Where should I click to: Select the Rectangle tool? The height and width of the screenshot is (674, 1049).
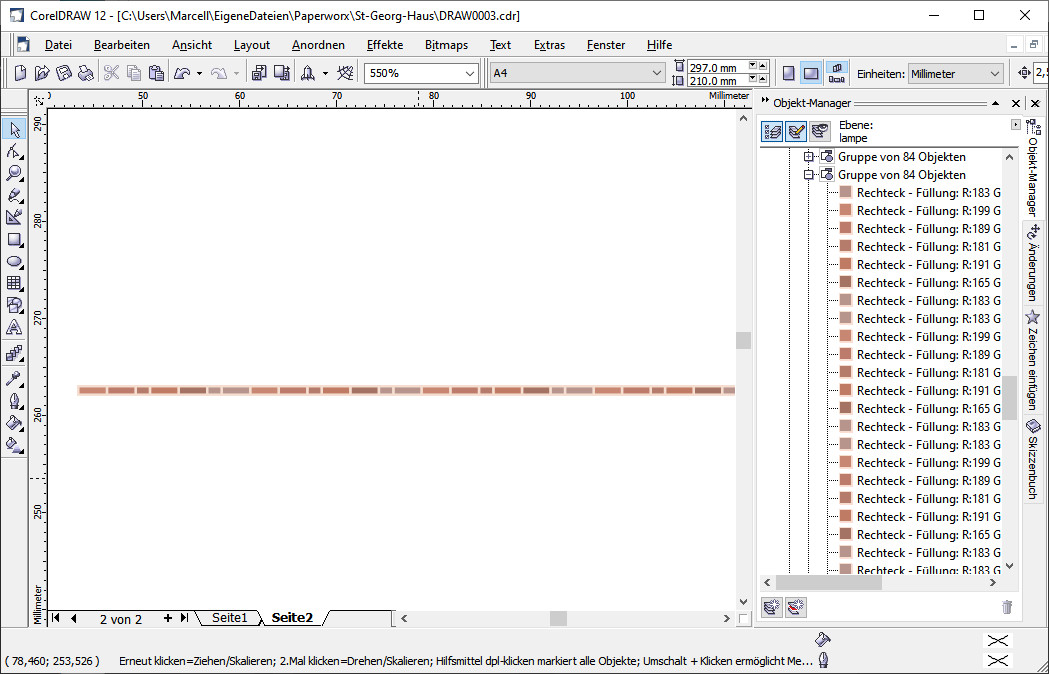point(14,240)
